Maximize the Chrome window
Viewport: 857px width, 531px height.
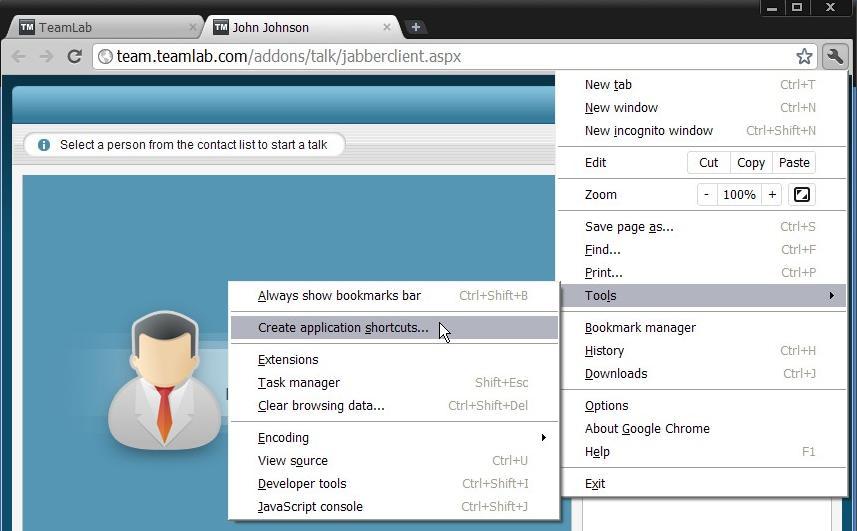pos(797,8)
